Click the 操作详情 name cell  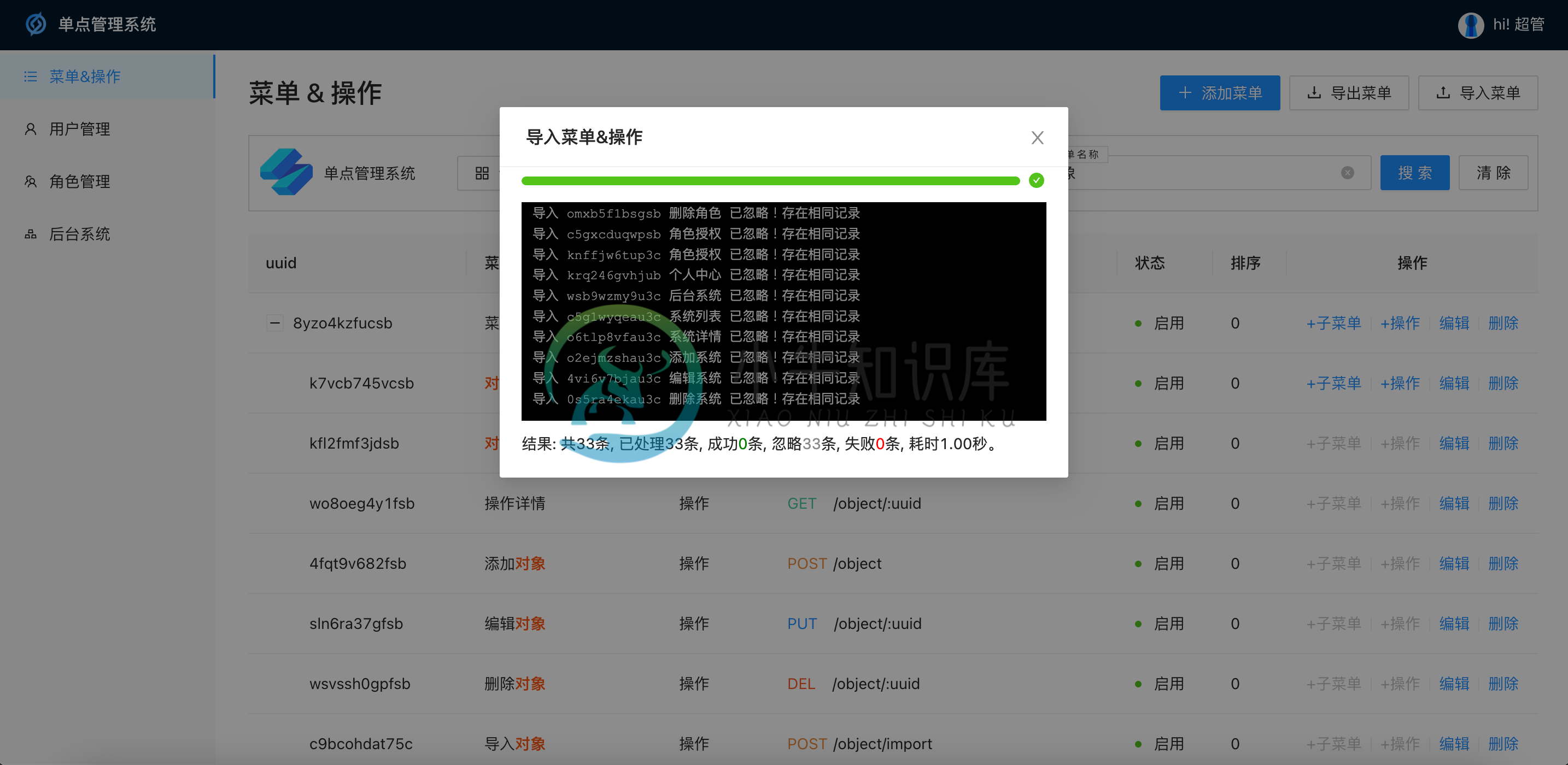click(x=514, y=504)
